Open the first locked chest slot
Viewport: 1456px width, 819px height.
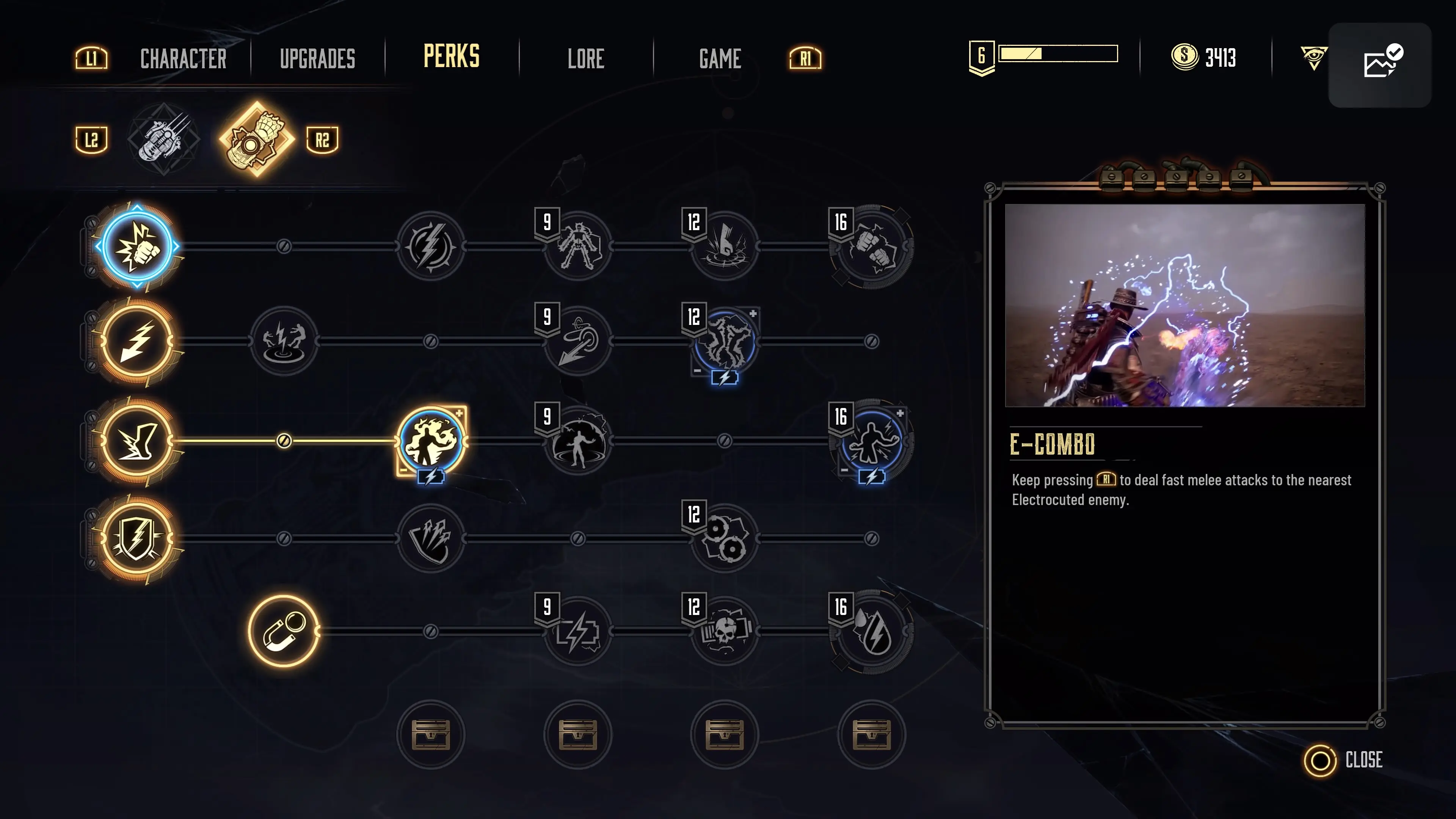coord(431,734)
